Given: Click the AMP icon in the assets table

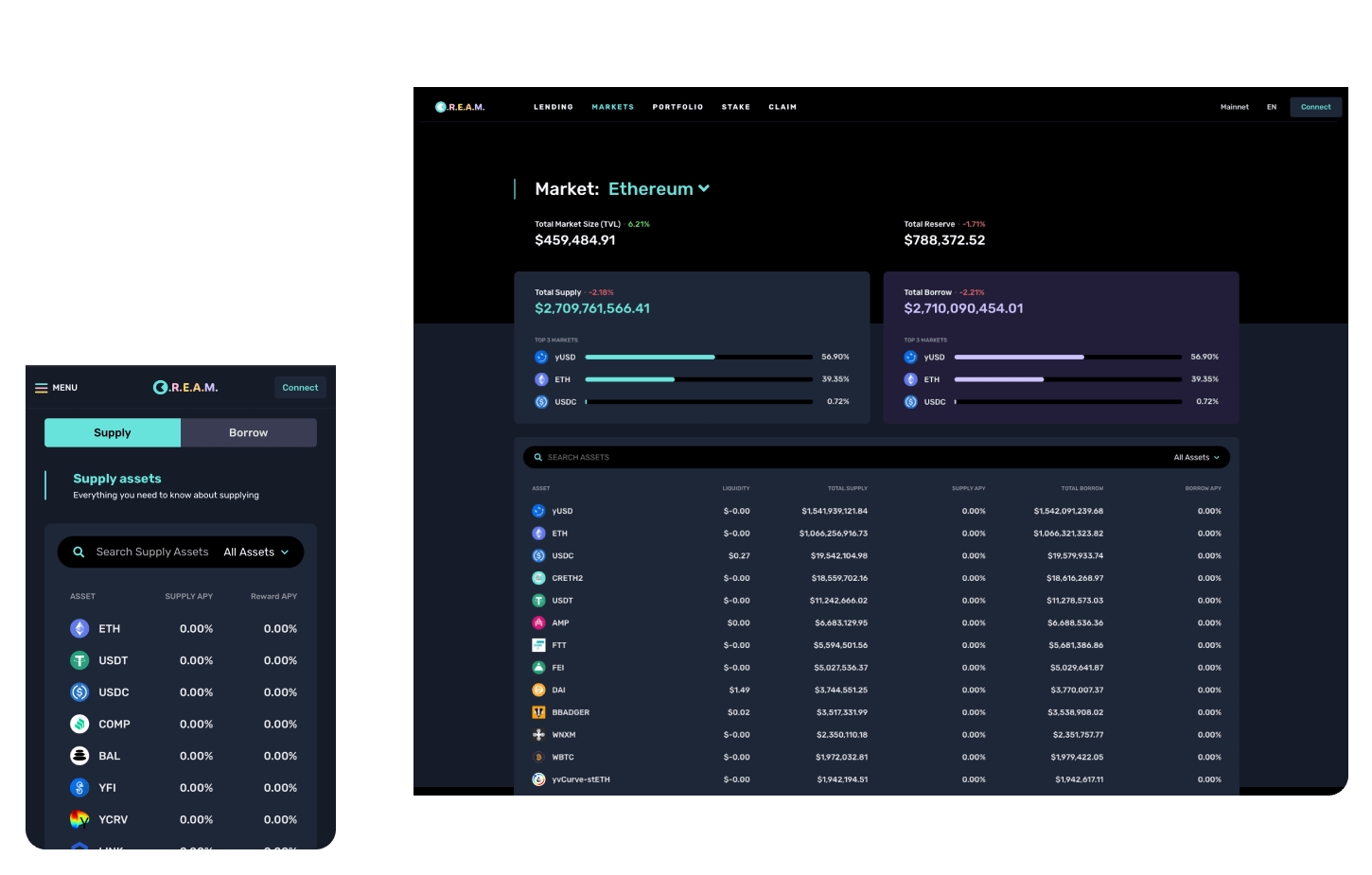Looking at the screenshot, I should pyautogui.click(x=538, y=623).
